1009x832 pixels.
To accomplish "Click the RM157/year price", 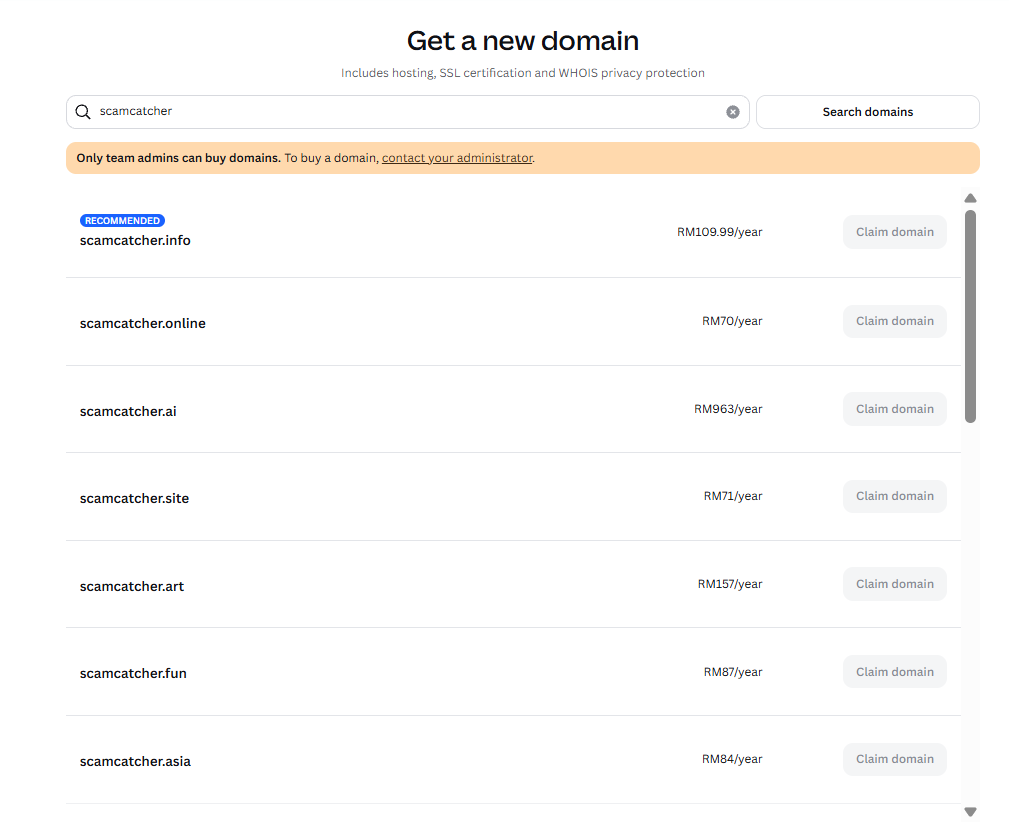I will point(730,584).
